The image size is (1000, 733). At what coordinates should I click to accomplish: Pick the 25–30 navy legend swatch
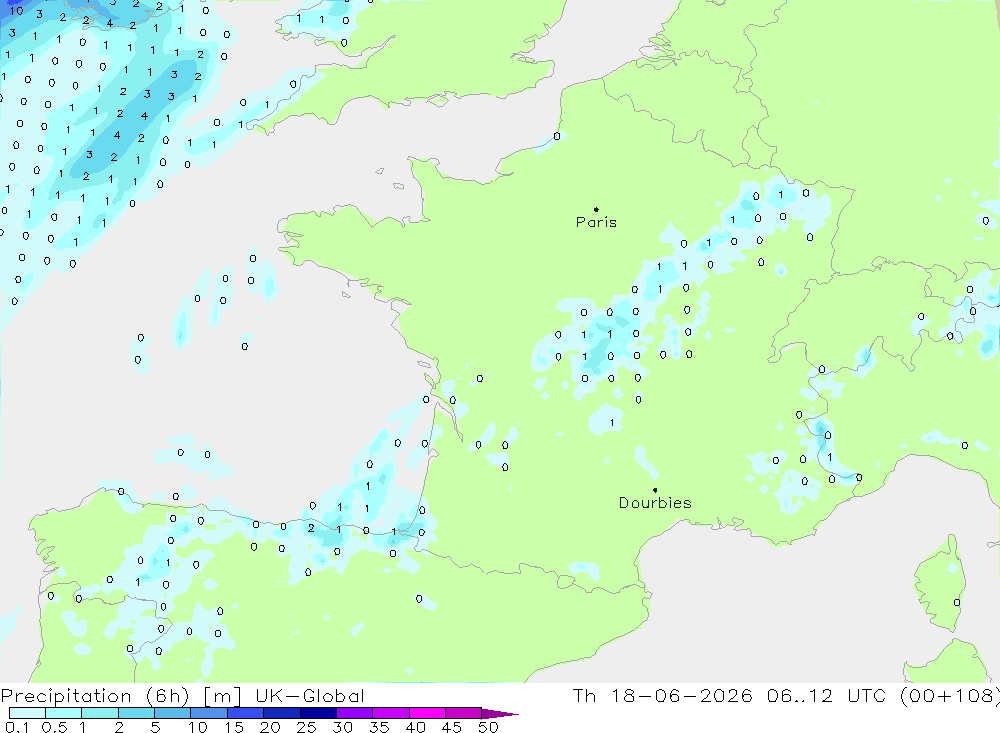[x=318, y=713]
